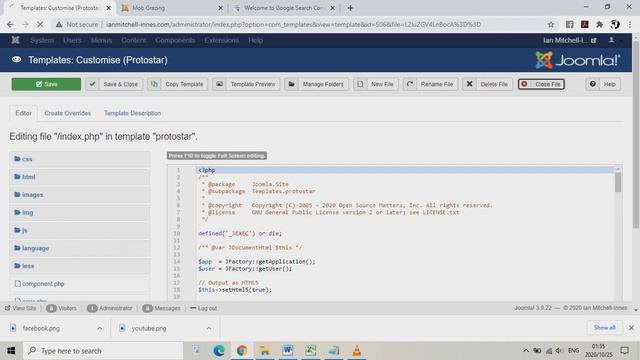Expand the images folder
This screenshot has width=640, height=360.
pyautogui.click(x=80, y=195)
